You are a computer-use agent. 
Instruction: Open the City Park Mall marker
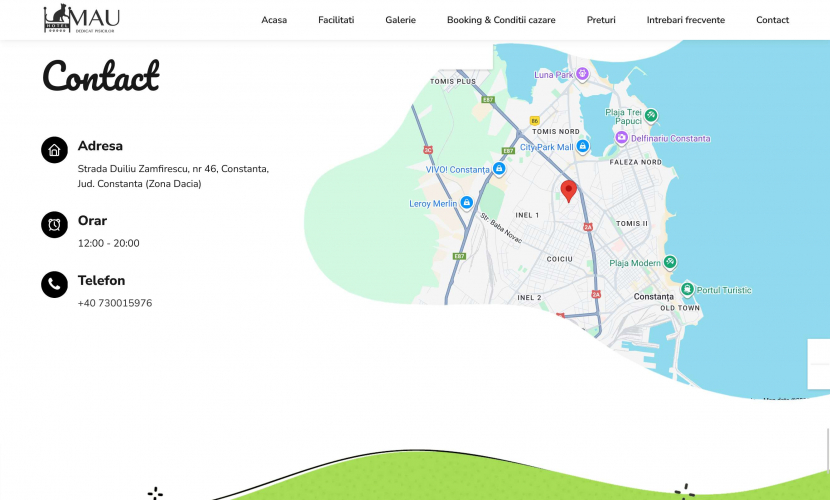(582, 146)
